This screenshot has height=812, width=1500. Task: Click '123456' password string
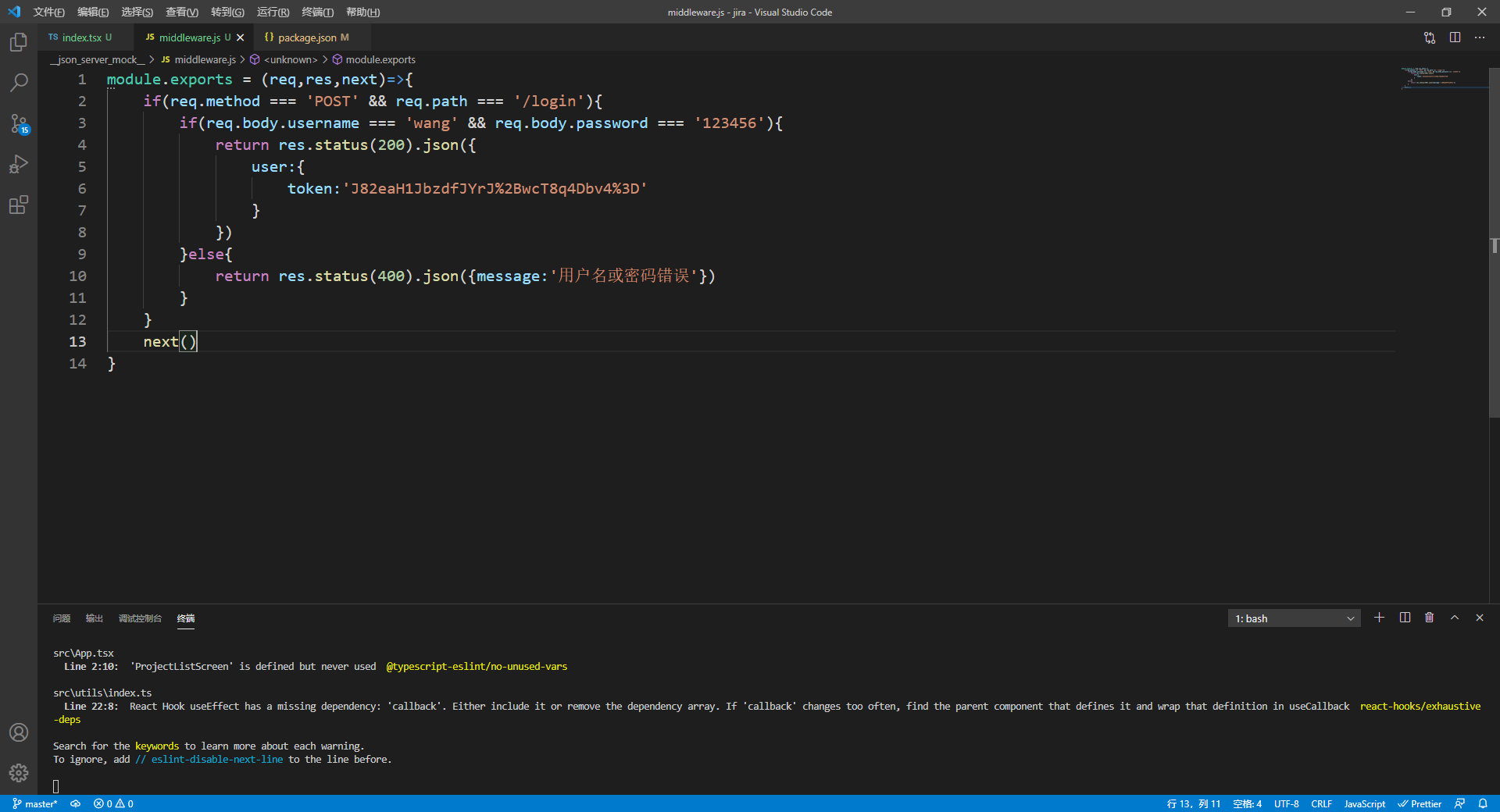coord(729,123)
